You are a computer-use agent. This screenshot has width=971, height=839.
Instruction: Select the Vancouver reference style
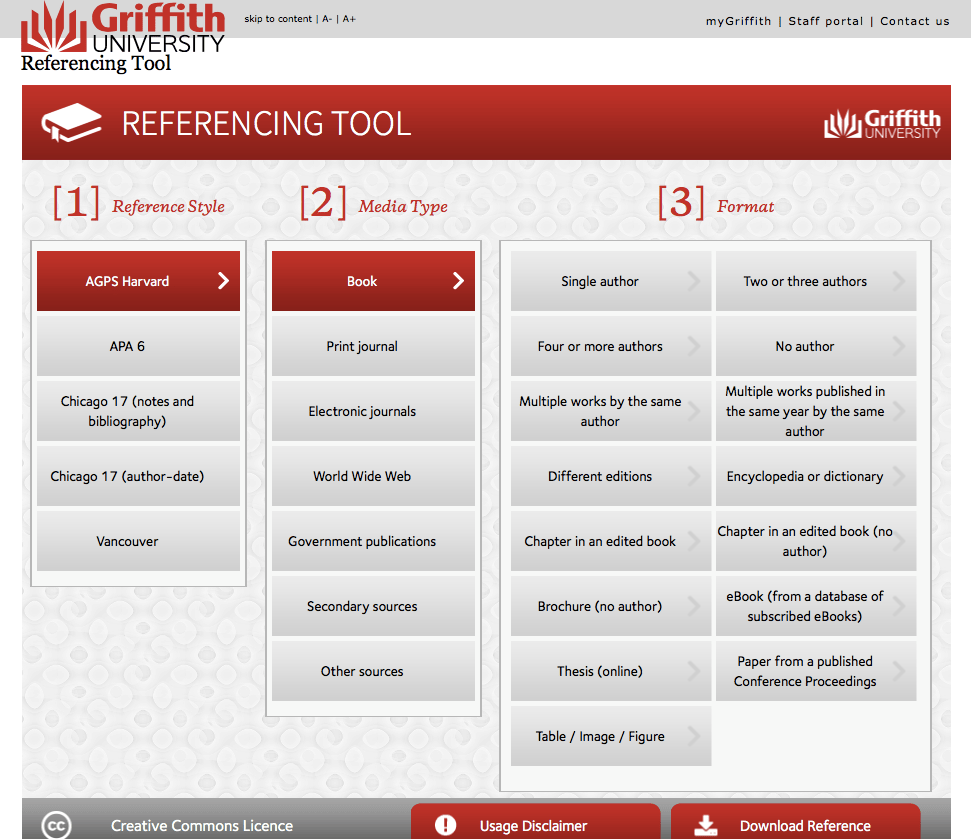[138, 541]
